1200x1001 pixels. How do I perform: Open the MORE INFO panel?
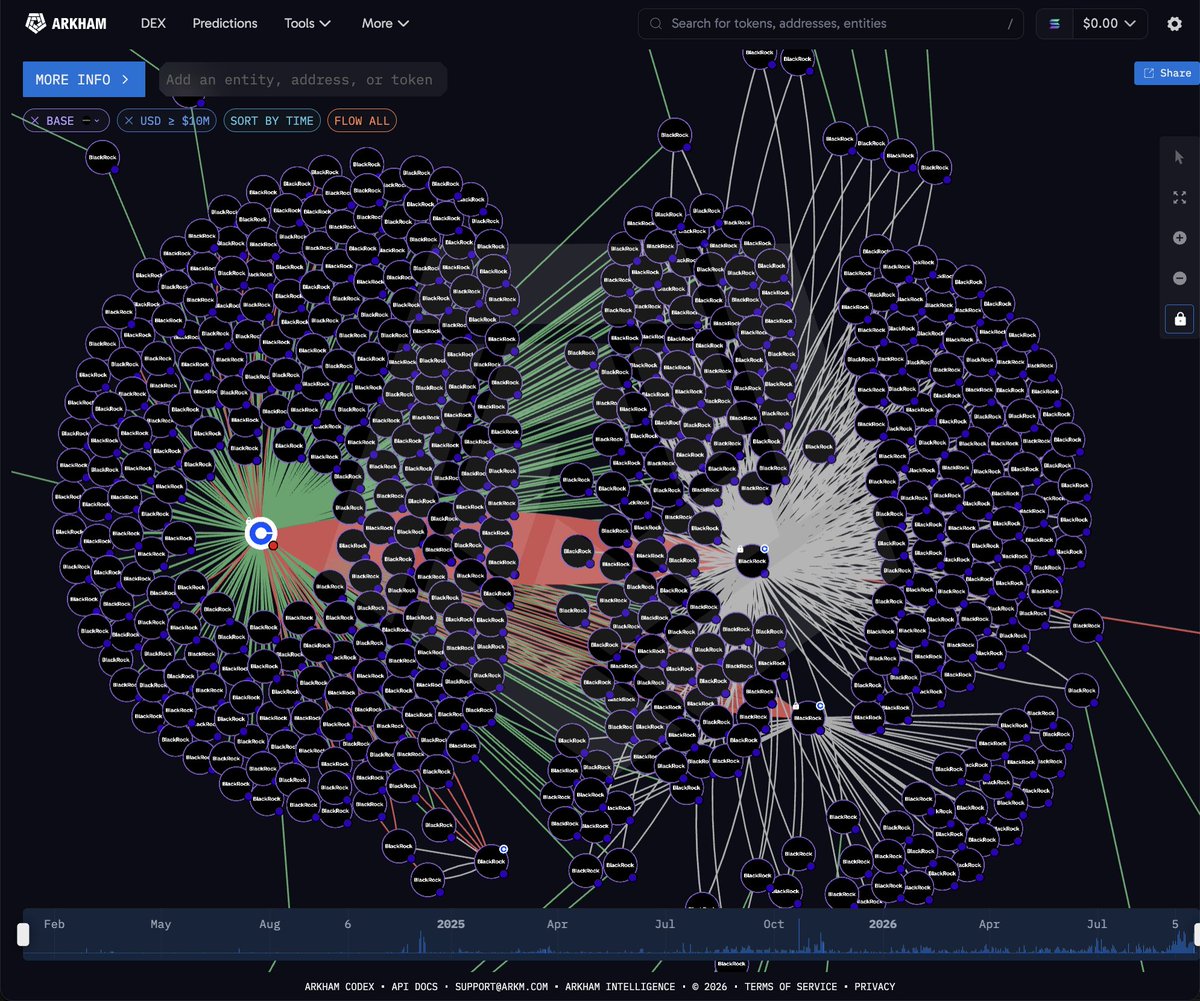click(84, 79)
